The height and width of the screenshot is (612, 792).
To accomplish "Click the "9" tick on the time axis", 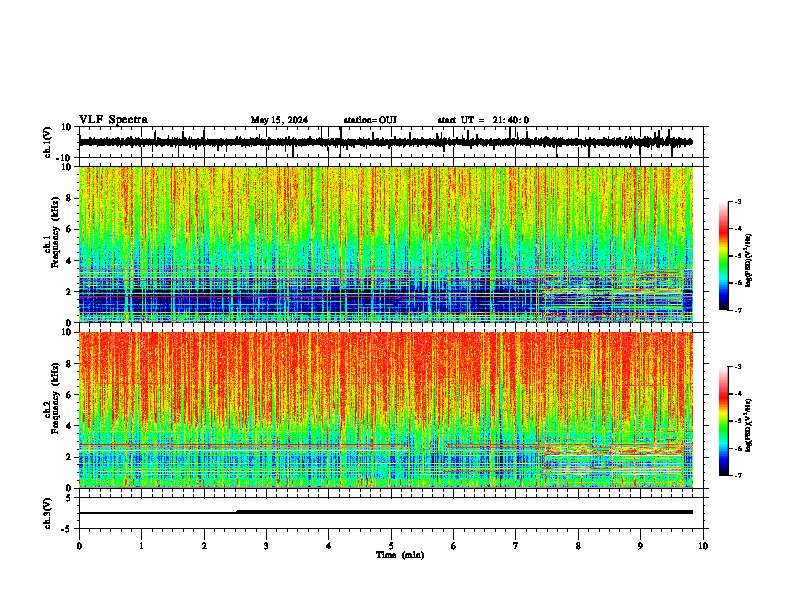I will point(640,546).
